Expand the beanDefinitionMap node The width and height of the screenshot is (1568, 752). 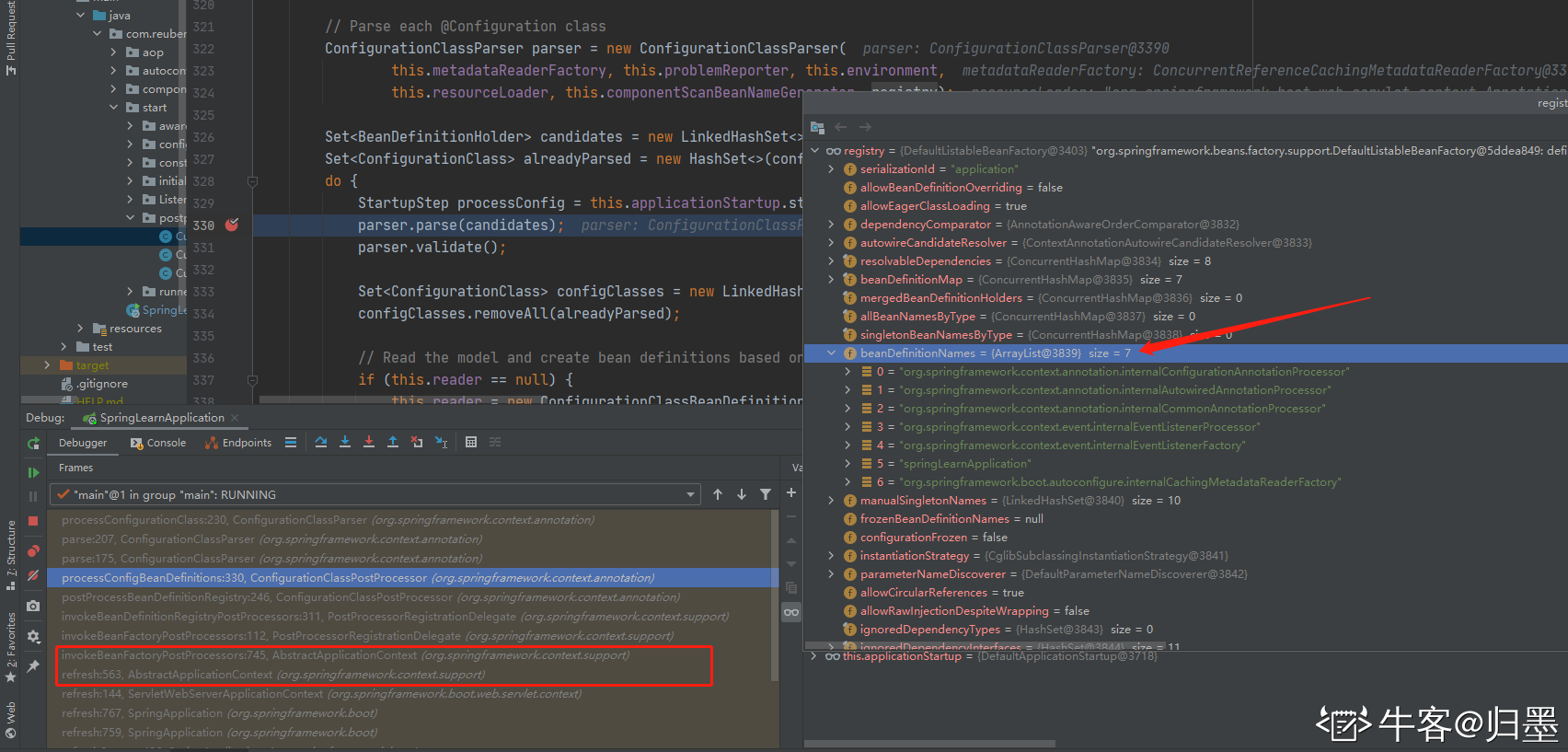click(832, 280)
